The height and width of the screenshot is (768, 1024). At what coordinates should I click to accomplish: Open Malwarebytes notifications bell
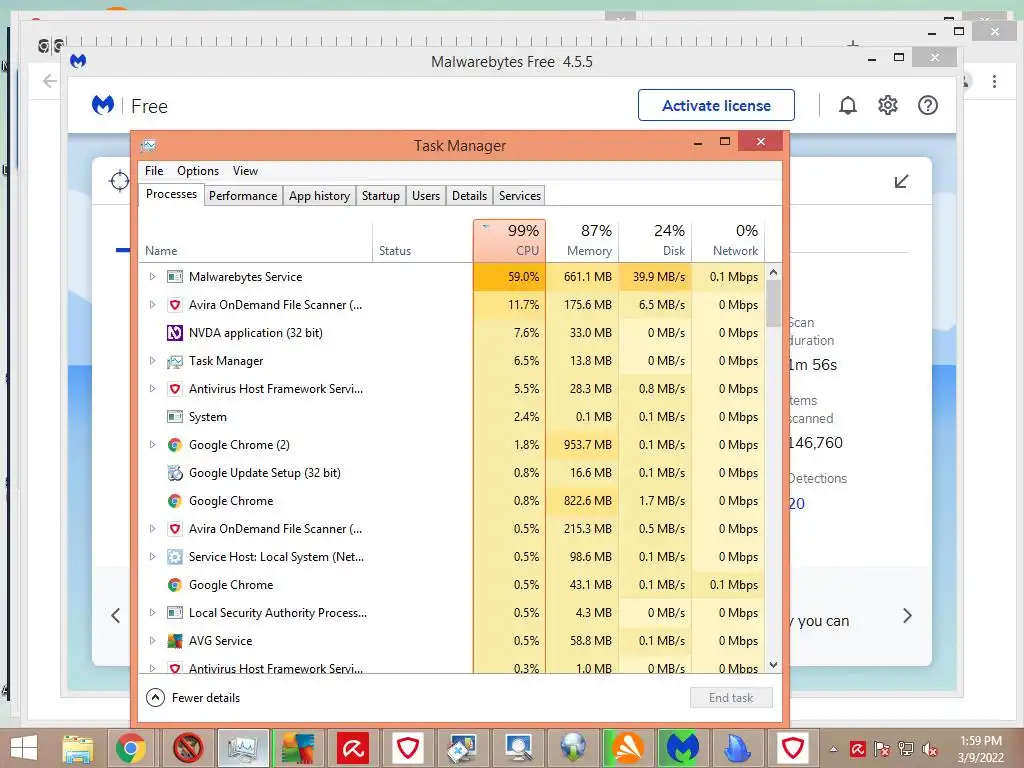(x=848, y=105)
